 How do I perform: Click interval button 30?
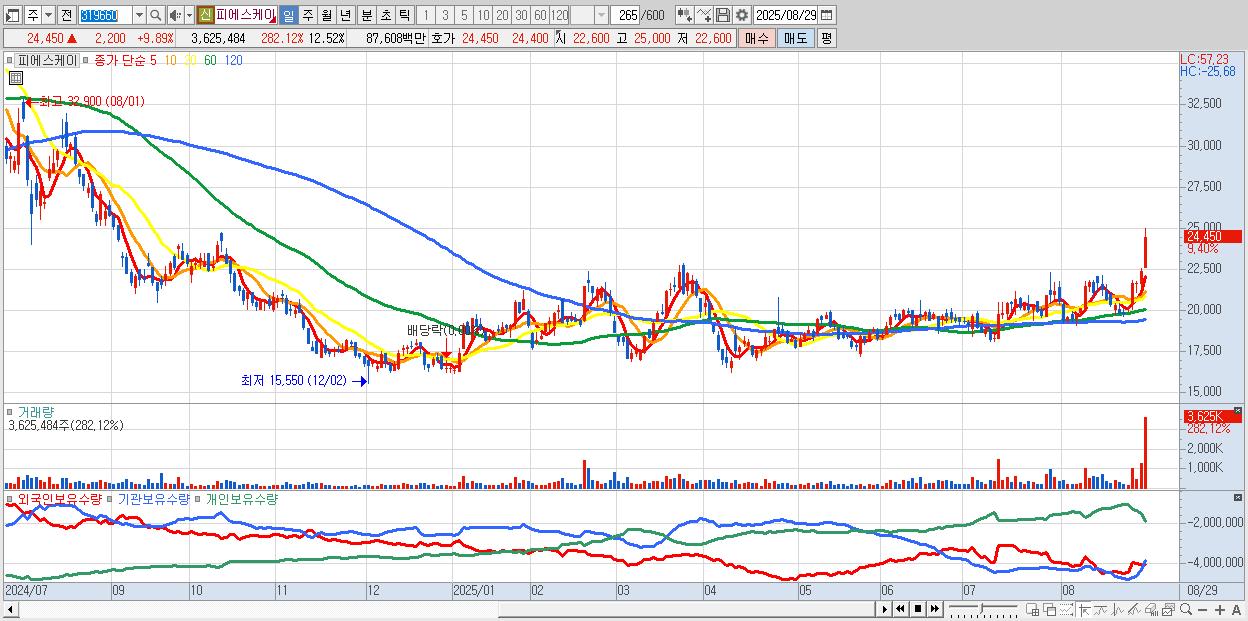coord(521,15)
